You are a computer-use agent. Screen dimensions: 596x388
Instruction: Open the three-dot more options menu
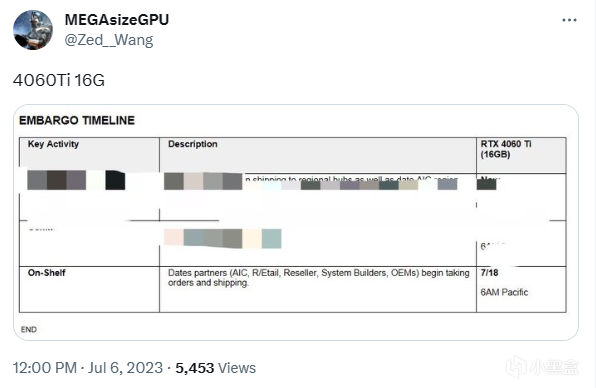pos(569,20)
